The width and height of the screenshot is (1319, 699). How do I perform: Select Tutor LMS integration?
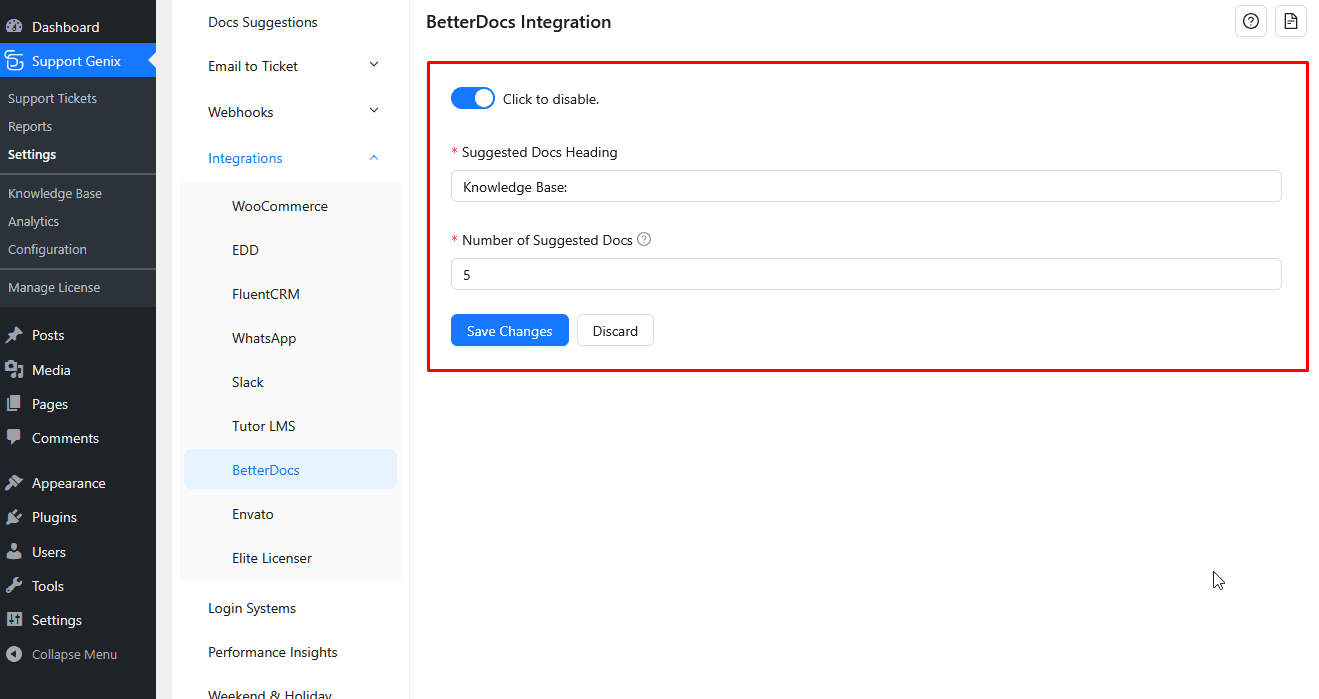[x=264, y=426]
